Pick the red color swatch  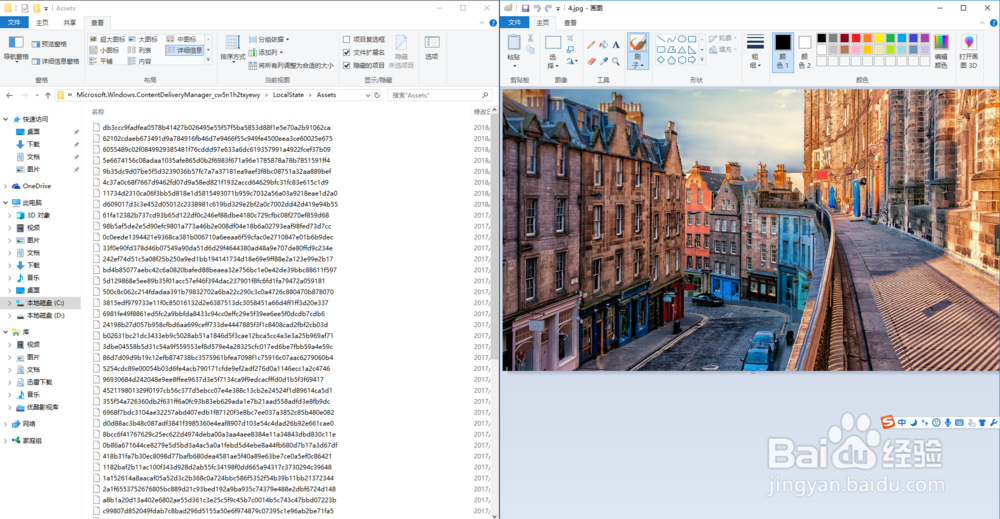[x=856, y=39]
